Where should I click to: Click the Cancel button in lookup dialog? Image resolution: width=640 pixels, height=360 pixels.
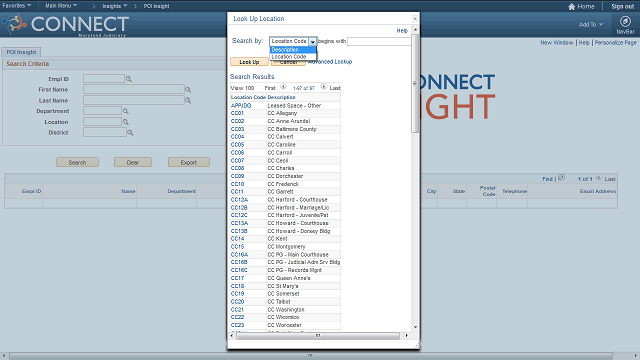coord(288,63)
